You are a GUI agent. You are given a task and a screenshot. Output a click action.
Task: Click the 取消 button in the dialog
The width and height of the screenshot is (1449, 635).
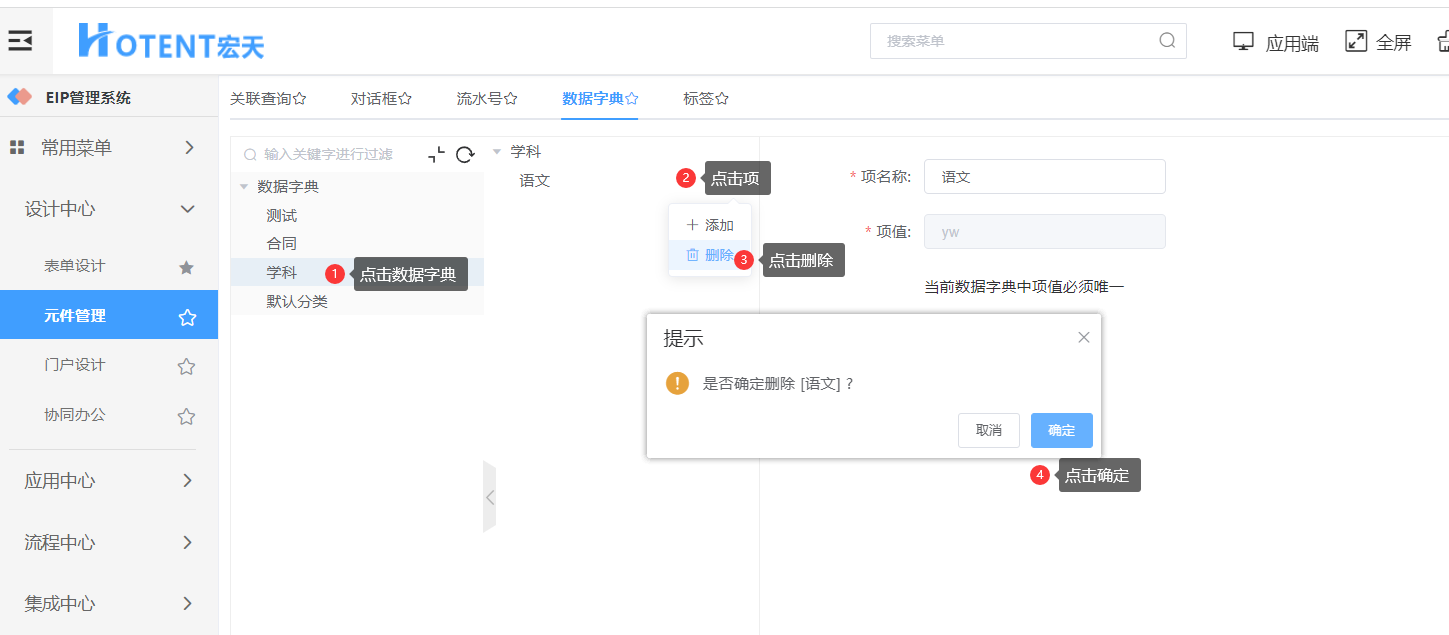click(988, 430)
